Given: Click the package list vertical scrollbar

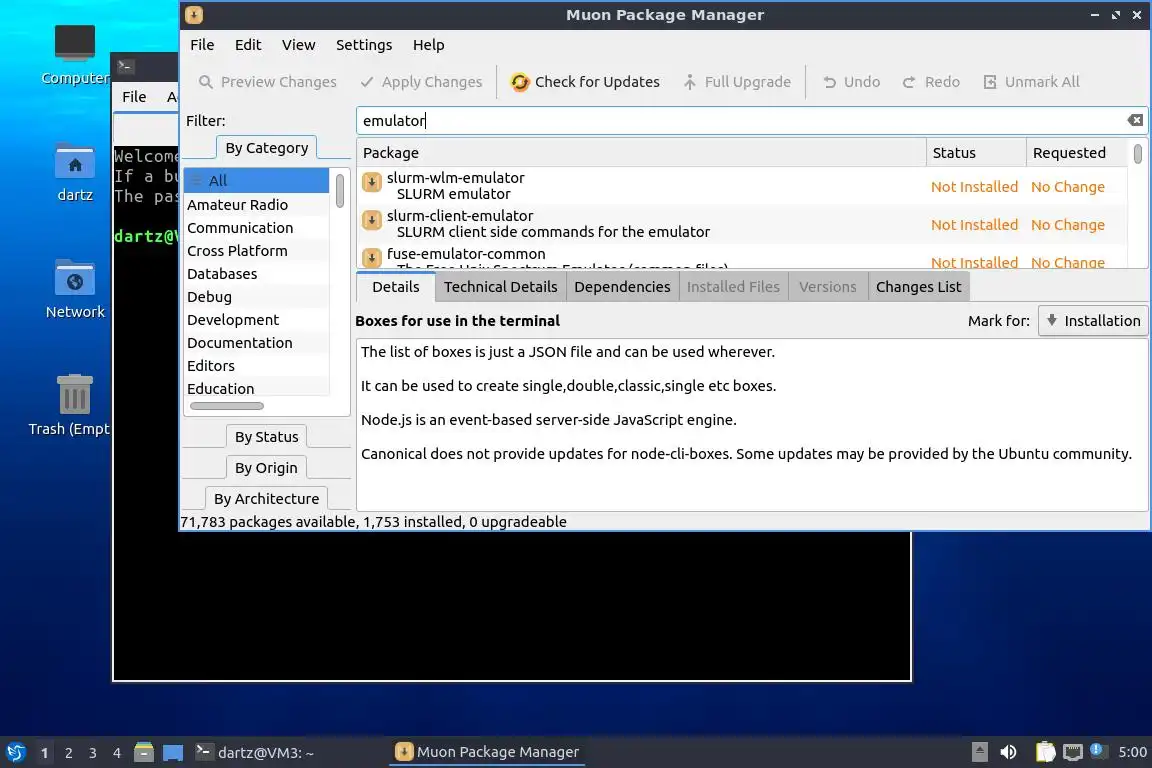Looking at the screenshot, I should click(1137, 154).
